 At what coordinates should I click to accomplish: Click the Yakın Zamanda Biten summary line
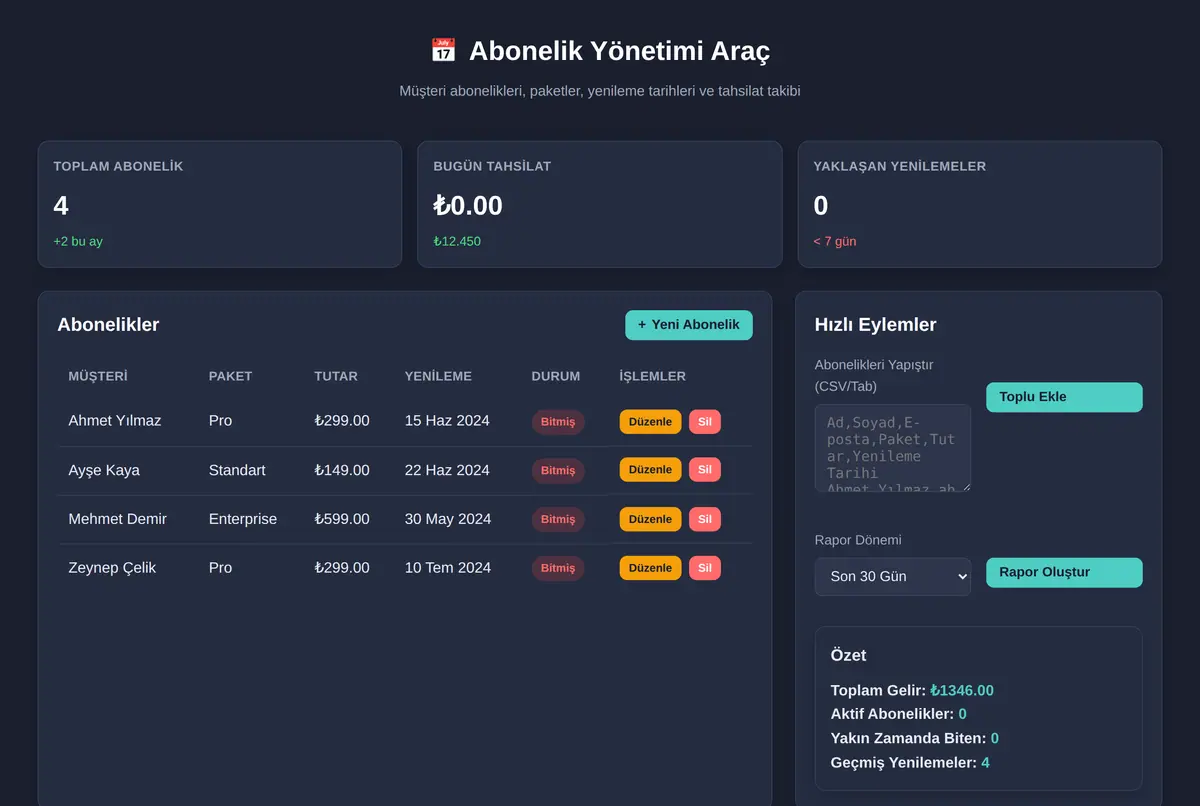915,739
